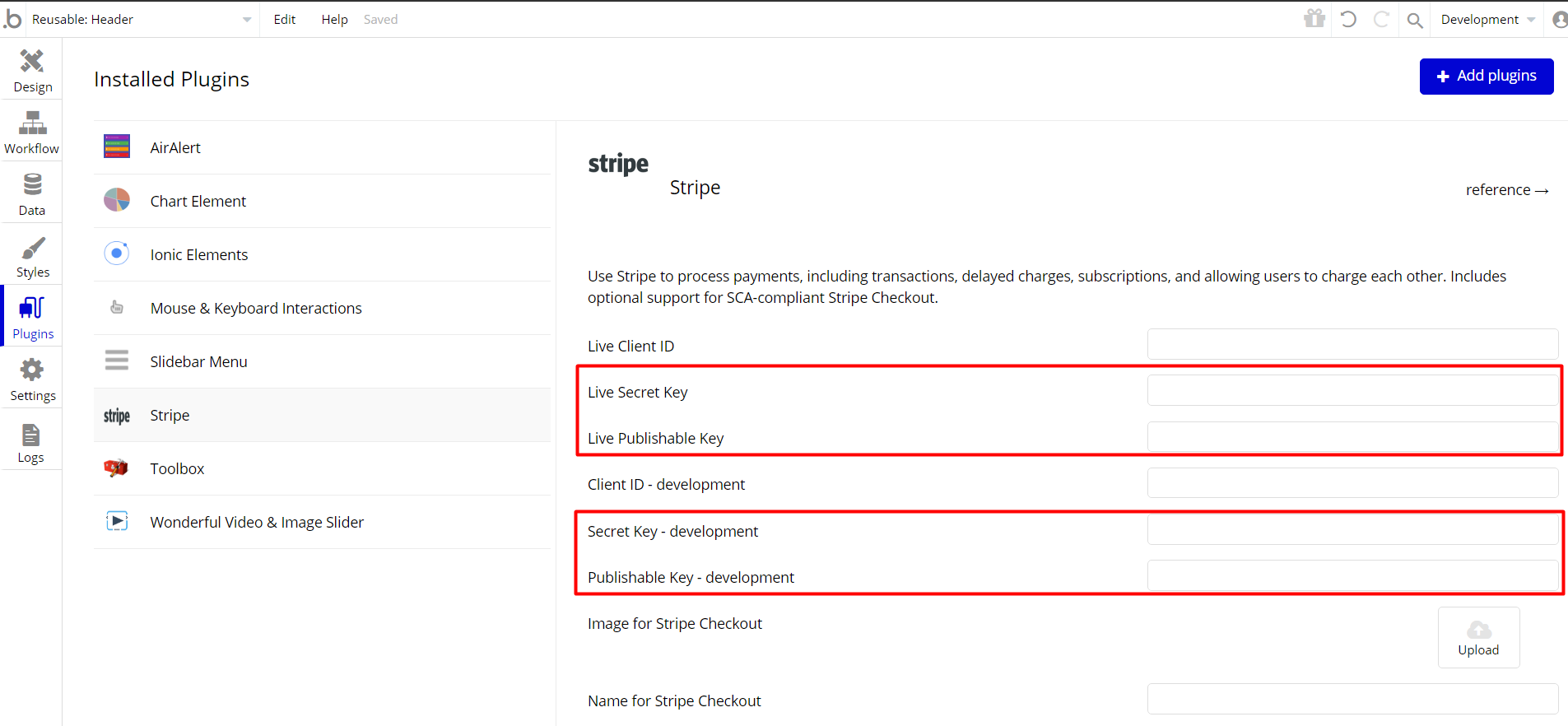The width and height of the screenshot is (1568, 726).
Task: Open the Design tab in sidebar
Action: (31, 69)
